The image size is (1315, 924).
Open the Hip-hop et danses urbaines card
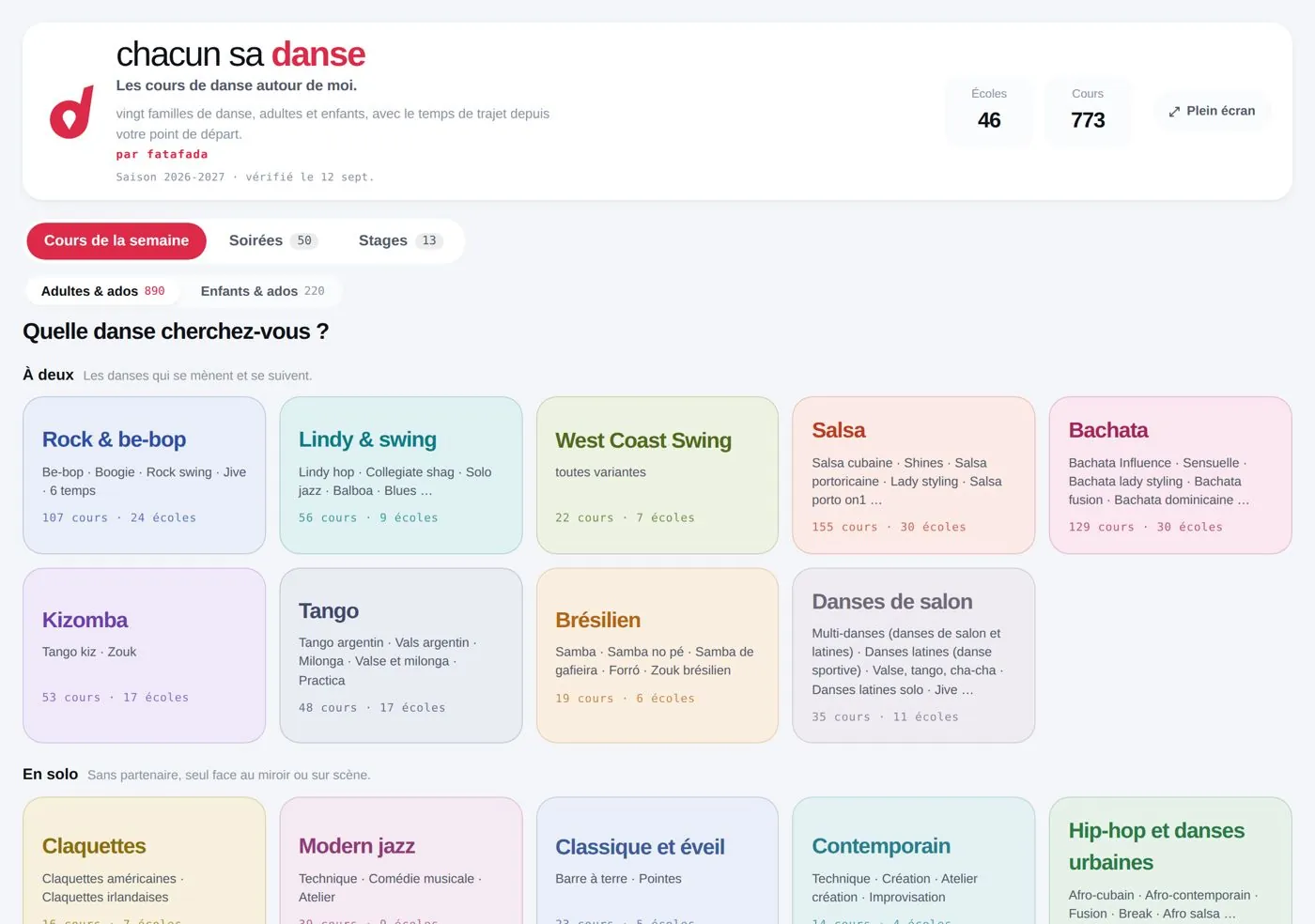tap(1170, 861)
